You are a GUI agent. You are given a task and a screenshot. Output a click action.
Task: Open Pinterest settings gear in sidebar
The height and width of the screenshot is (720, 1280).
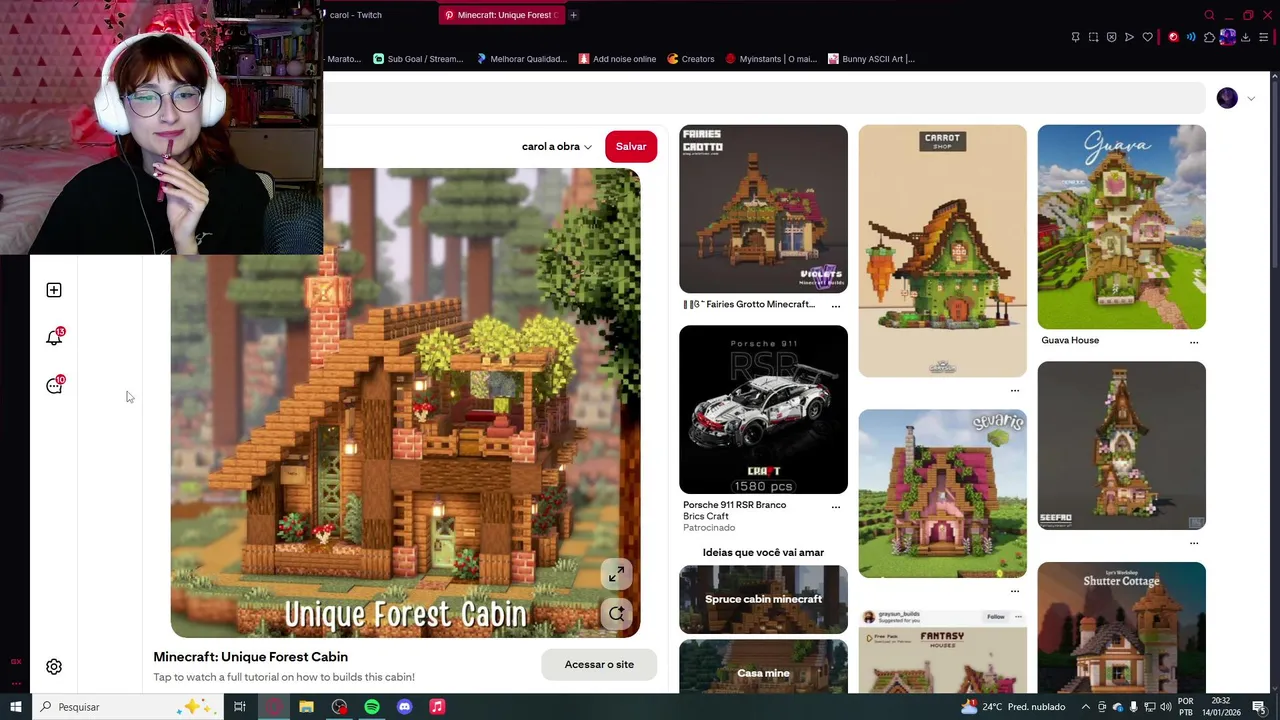click(x=54, y=667)
